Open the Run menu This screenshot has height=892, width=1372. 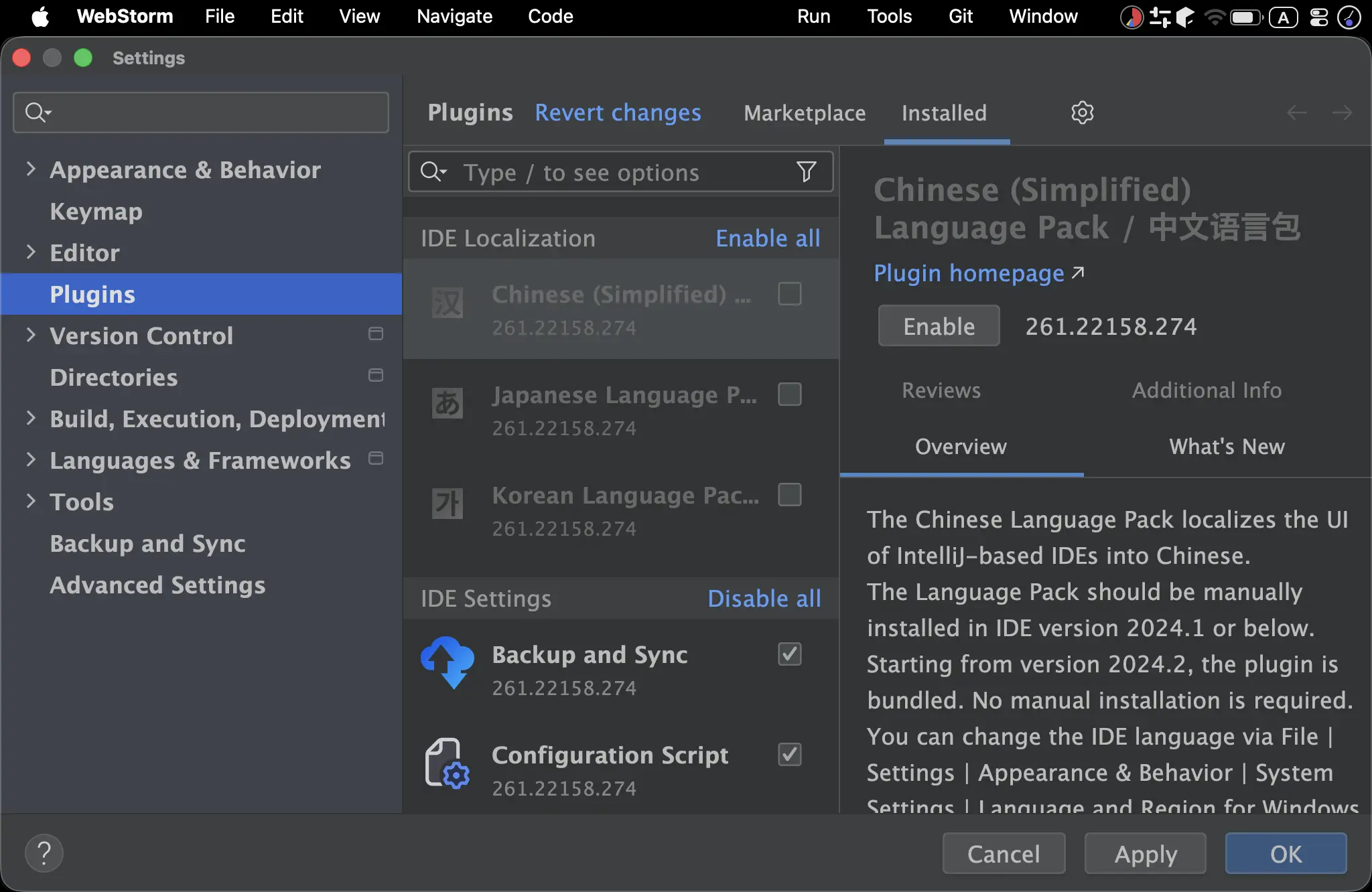click(814, 17)
